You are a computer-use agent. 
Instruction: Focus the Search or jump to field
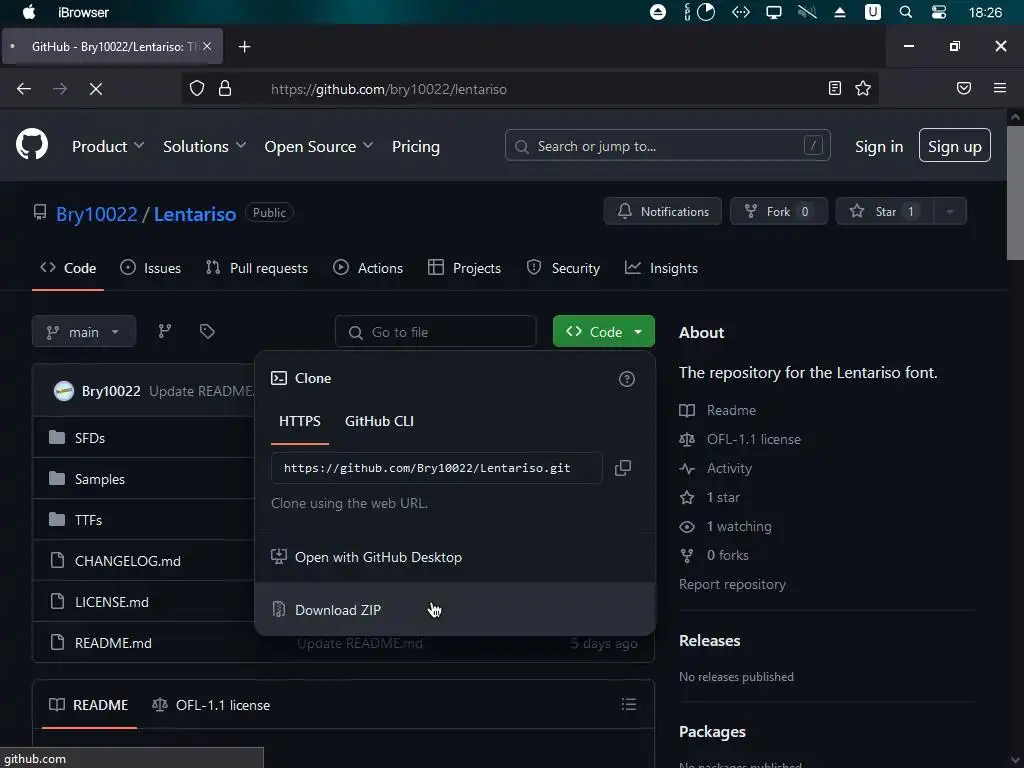(667, 146)
